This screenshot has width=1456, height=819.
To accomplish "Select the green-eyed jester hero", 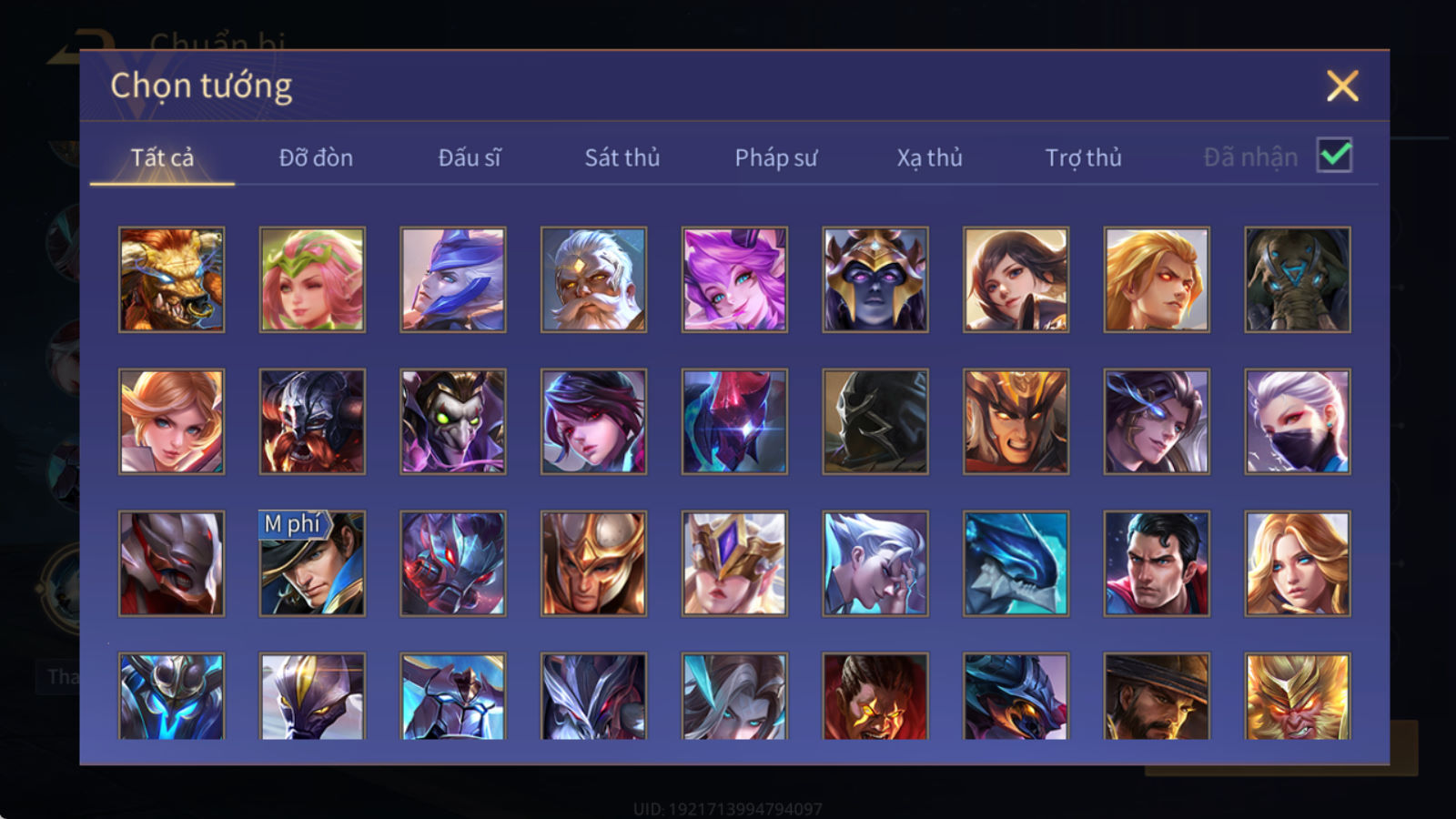I will tap(453, 421).
